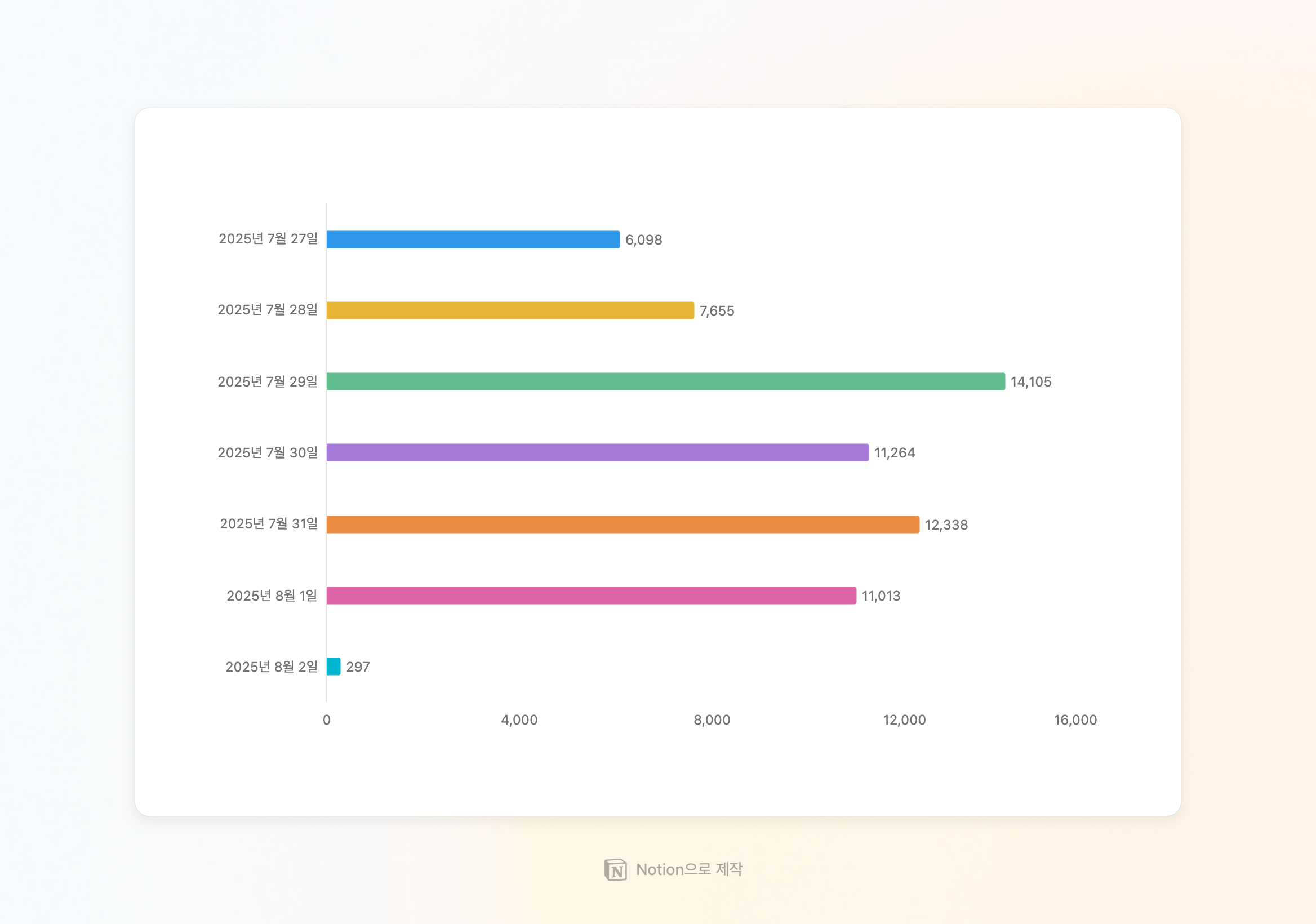1316x924 pixels.
Task: Click the 8,000 x-axis tick label
Action: coord(712,721)
